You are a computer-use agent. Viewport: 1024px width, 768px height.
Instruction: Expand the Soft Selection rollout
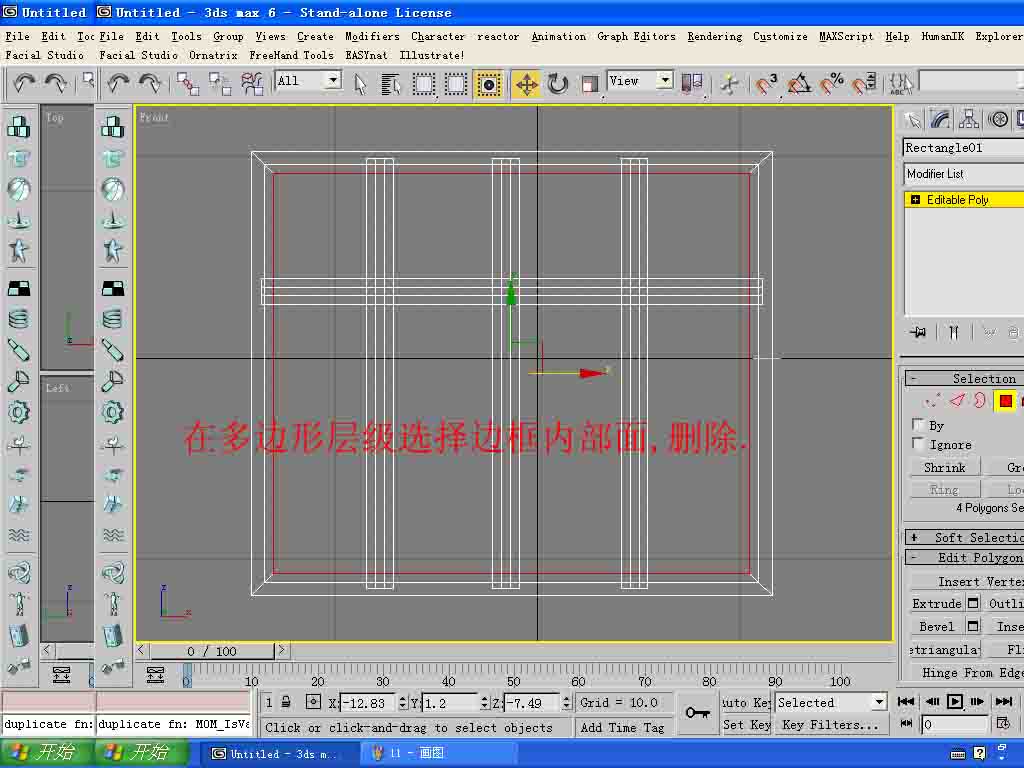(x=965, y=537)
